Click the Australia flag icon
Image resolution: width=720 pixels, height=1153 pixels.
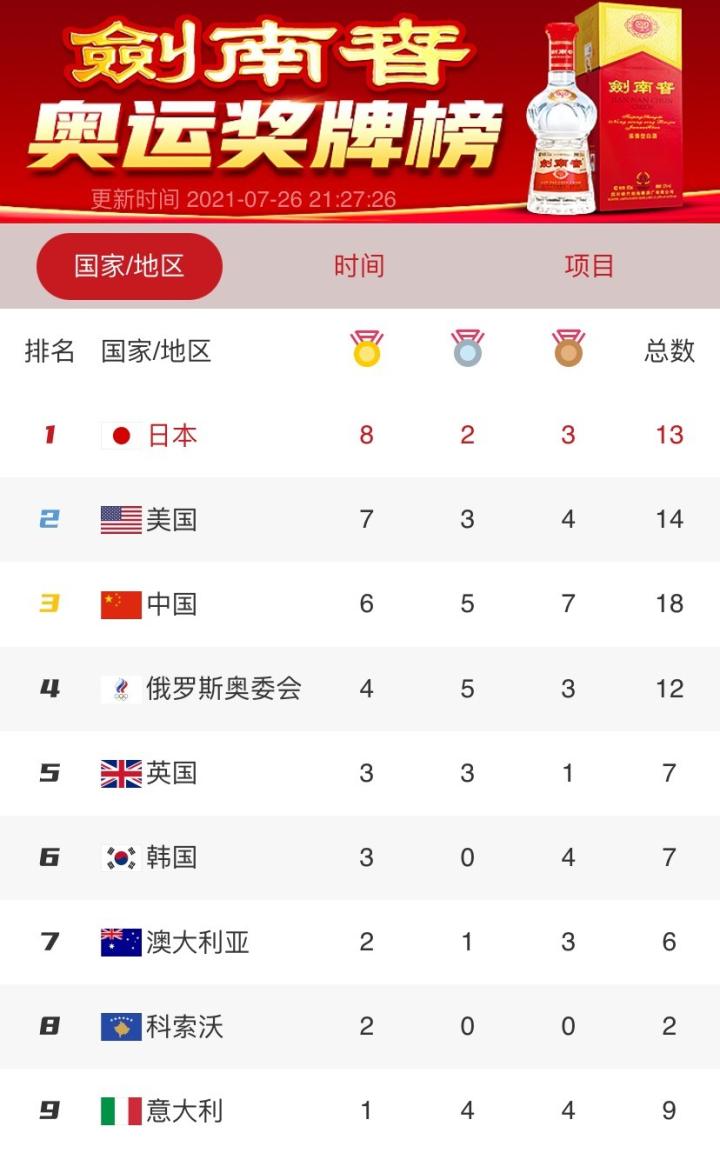[121, 942]
